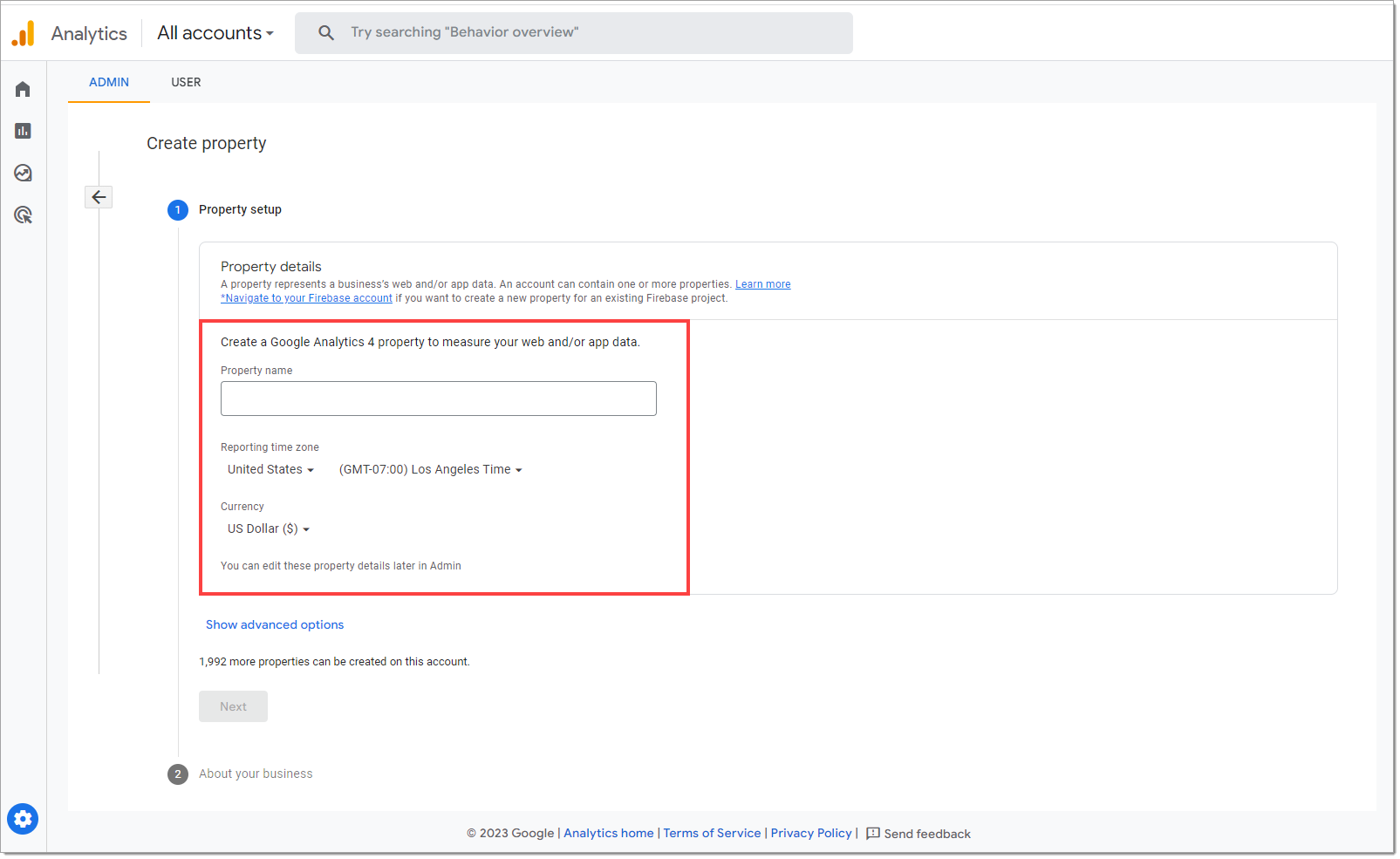Click the Currency label
This screenshot has width=1400, height=859.
[x=242, y=507]
